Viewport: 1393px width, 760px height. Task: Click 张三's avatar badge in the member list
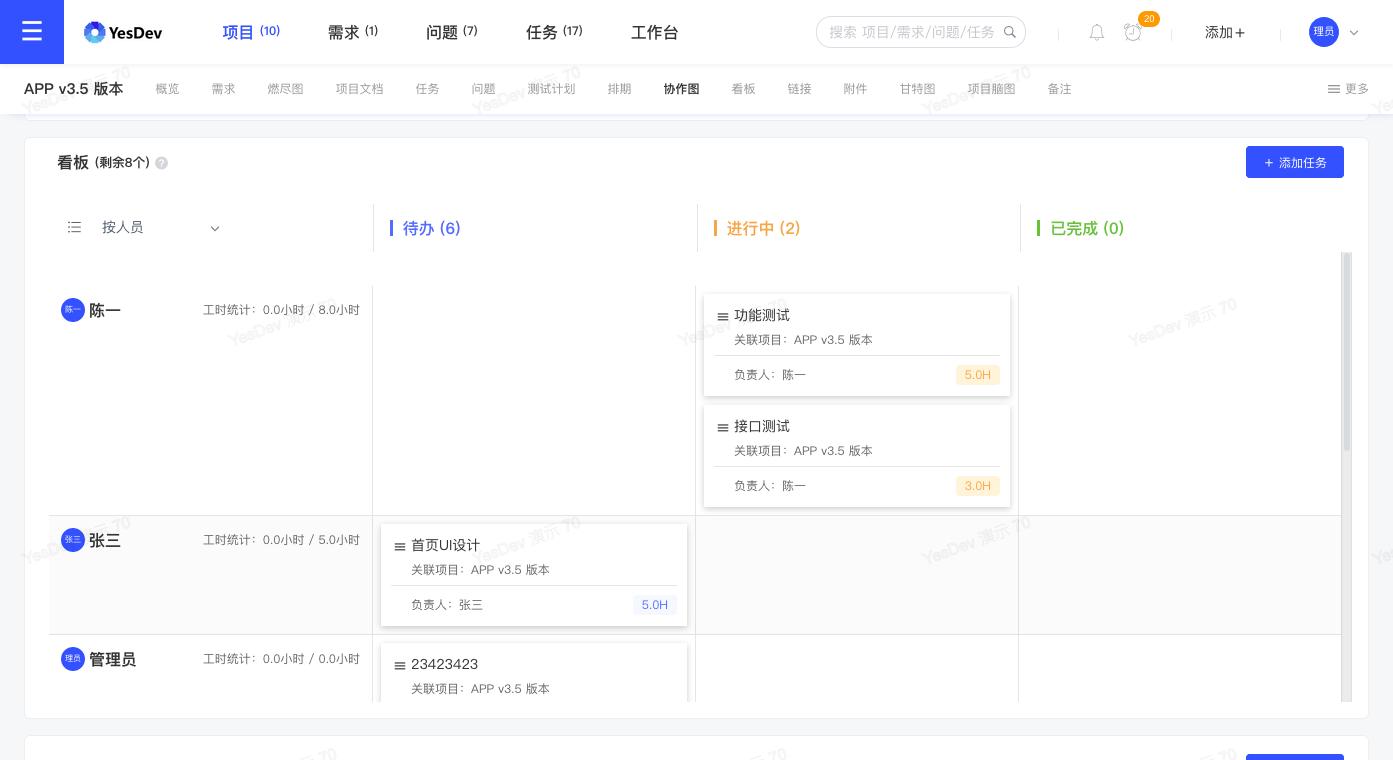tap(73, 540)
